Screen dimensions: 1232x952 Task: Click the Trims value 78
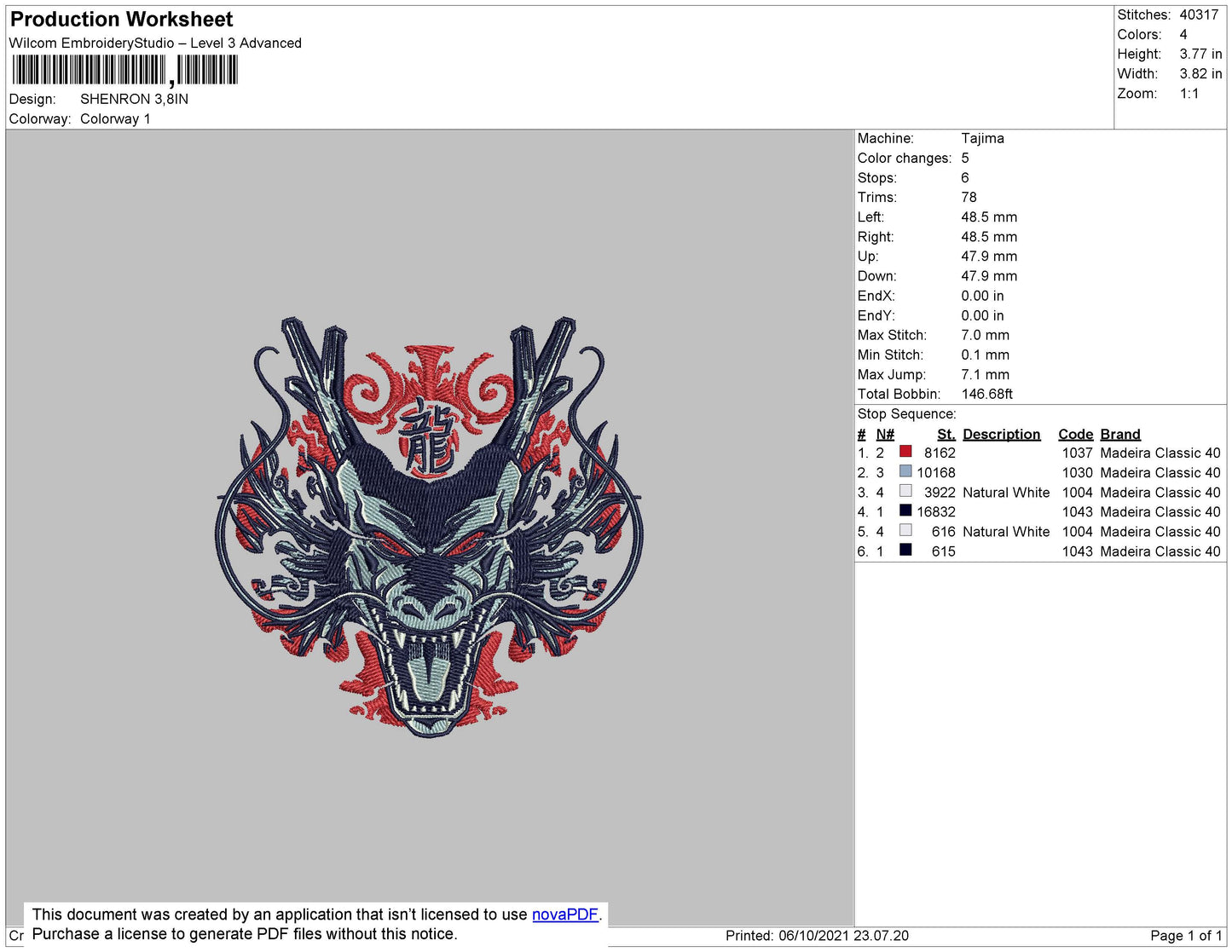pyautogui.click(x=969, y=198)
